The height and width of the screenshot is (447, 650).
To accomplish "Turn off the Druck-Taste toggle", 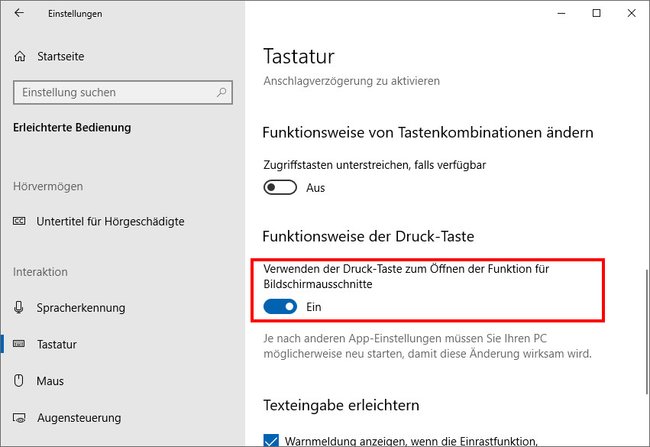I will (x=280, y=307).
